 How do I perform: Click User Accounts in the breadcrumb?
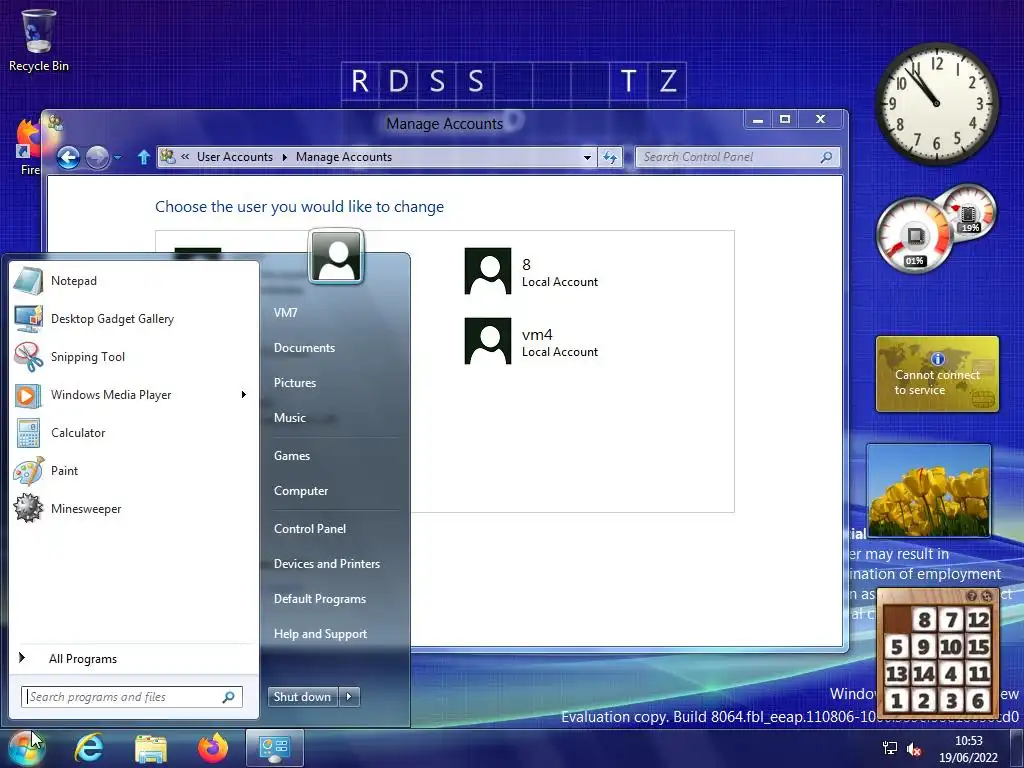click(x=234, y=157)
